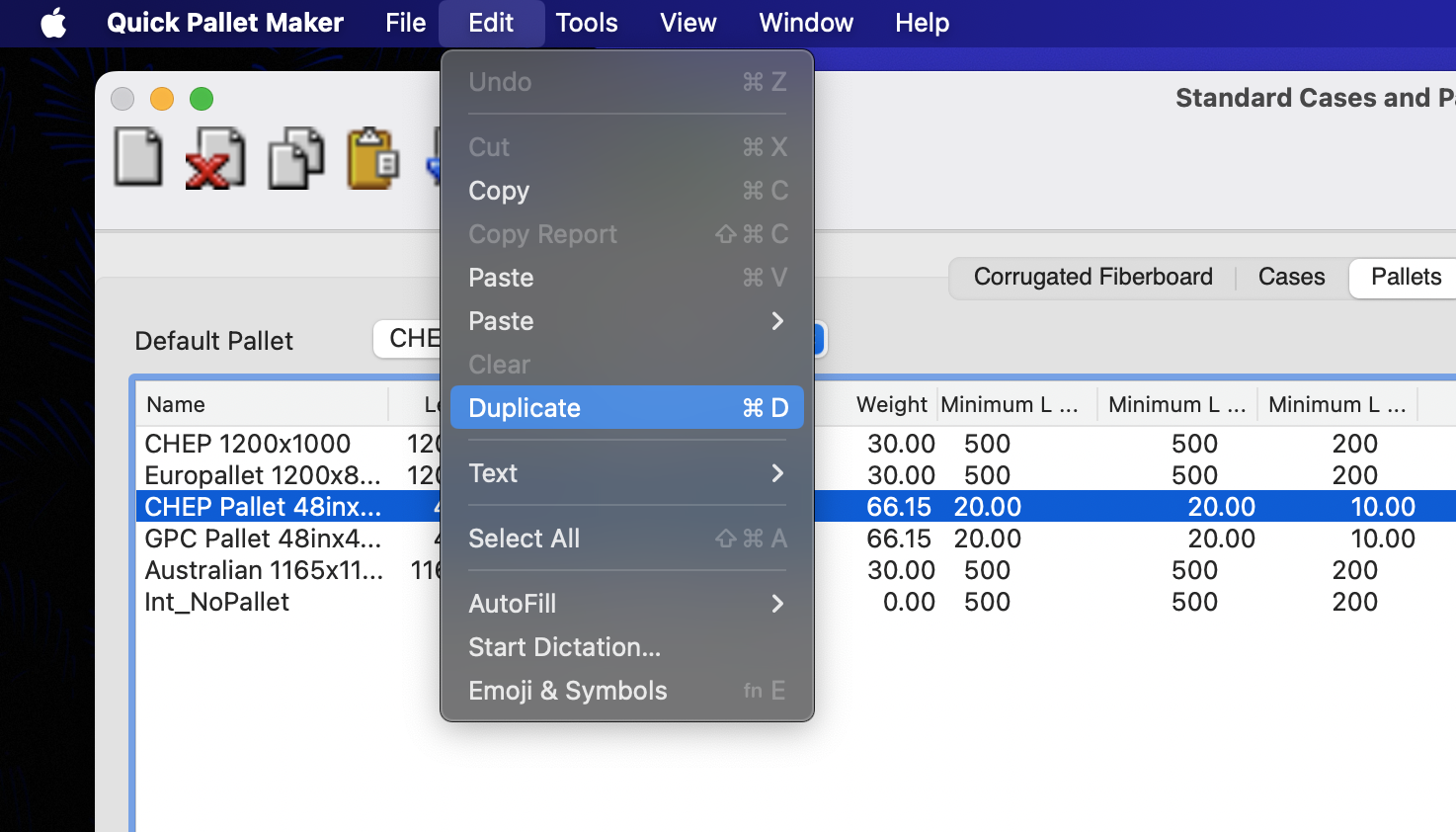Open the Help menu
The image size is (1456, 832).
tap(923, 23)
